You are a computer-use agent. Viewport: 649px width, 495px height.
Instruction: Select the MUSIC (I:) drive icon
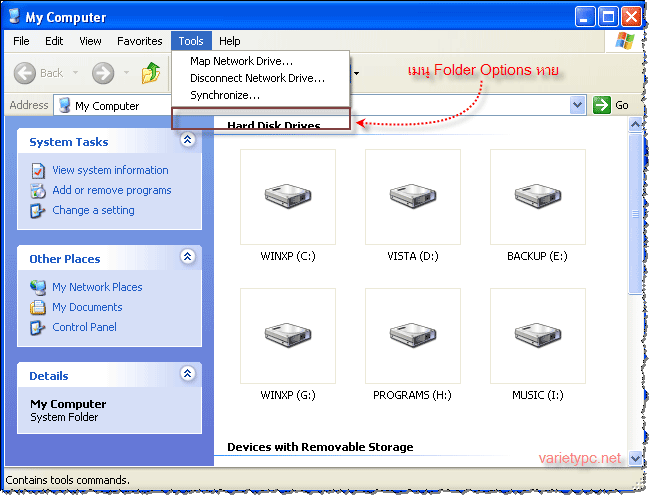pyautogui.click(x=538, y=336)
